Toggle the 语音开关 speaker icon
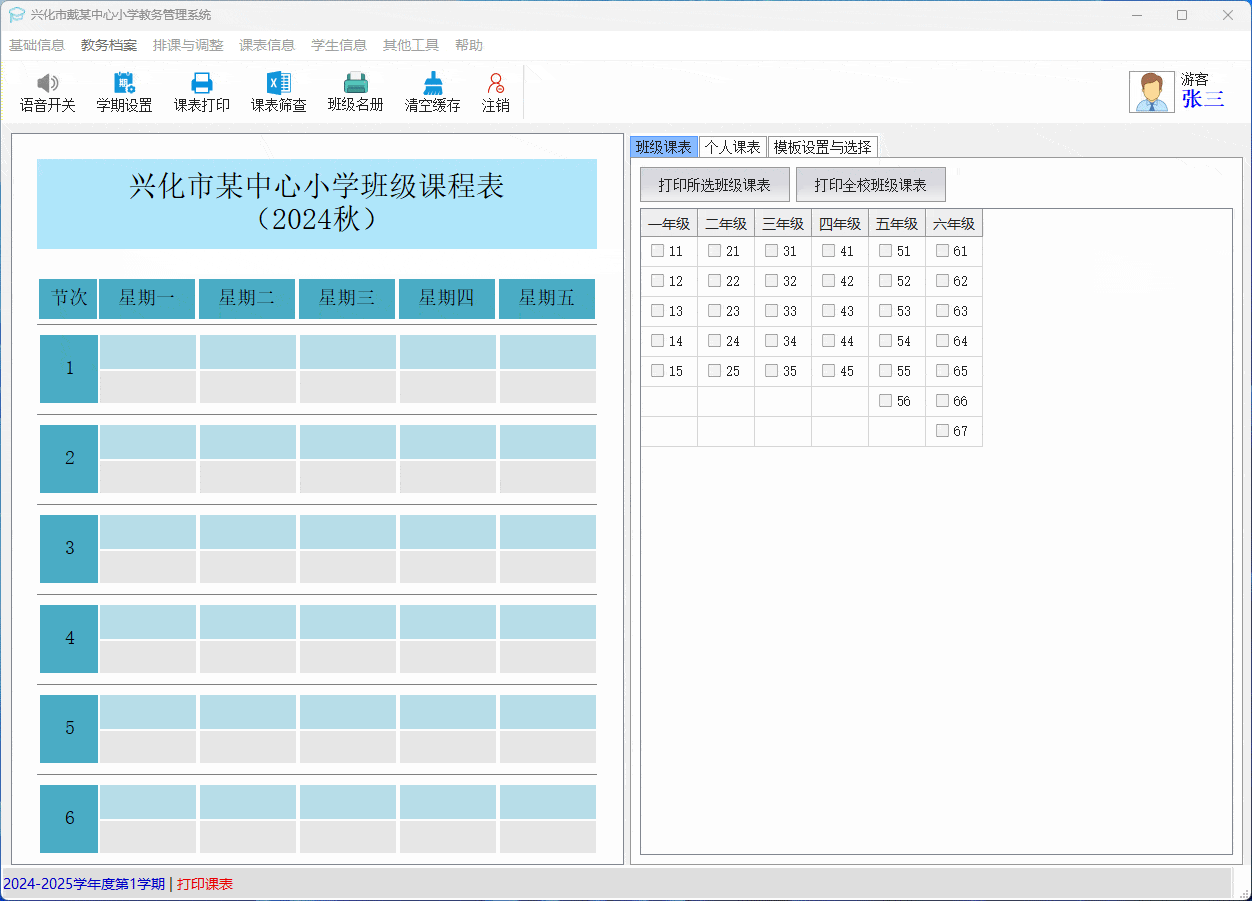This screenshot has height=901, width=1252. 47,84
